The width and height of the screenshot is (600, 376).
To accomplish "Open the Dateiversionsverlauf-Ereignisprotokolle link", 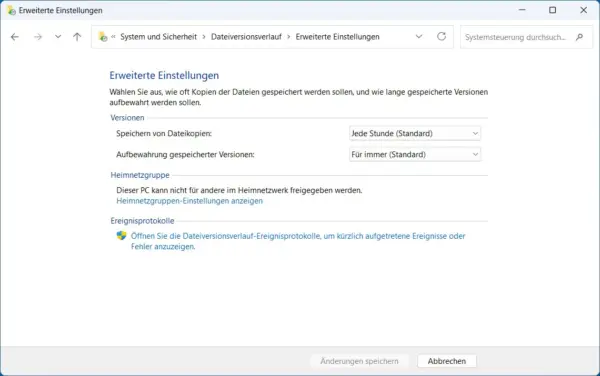I will 298,241.
